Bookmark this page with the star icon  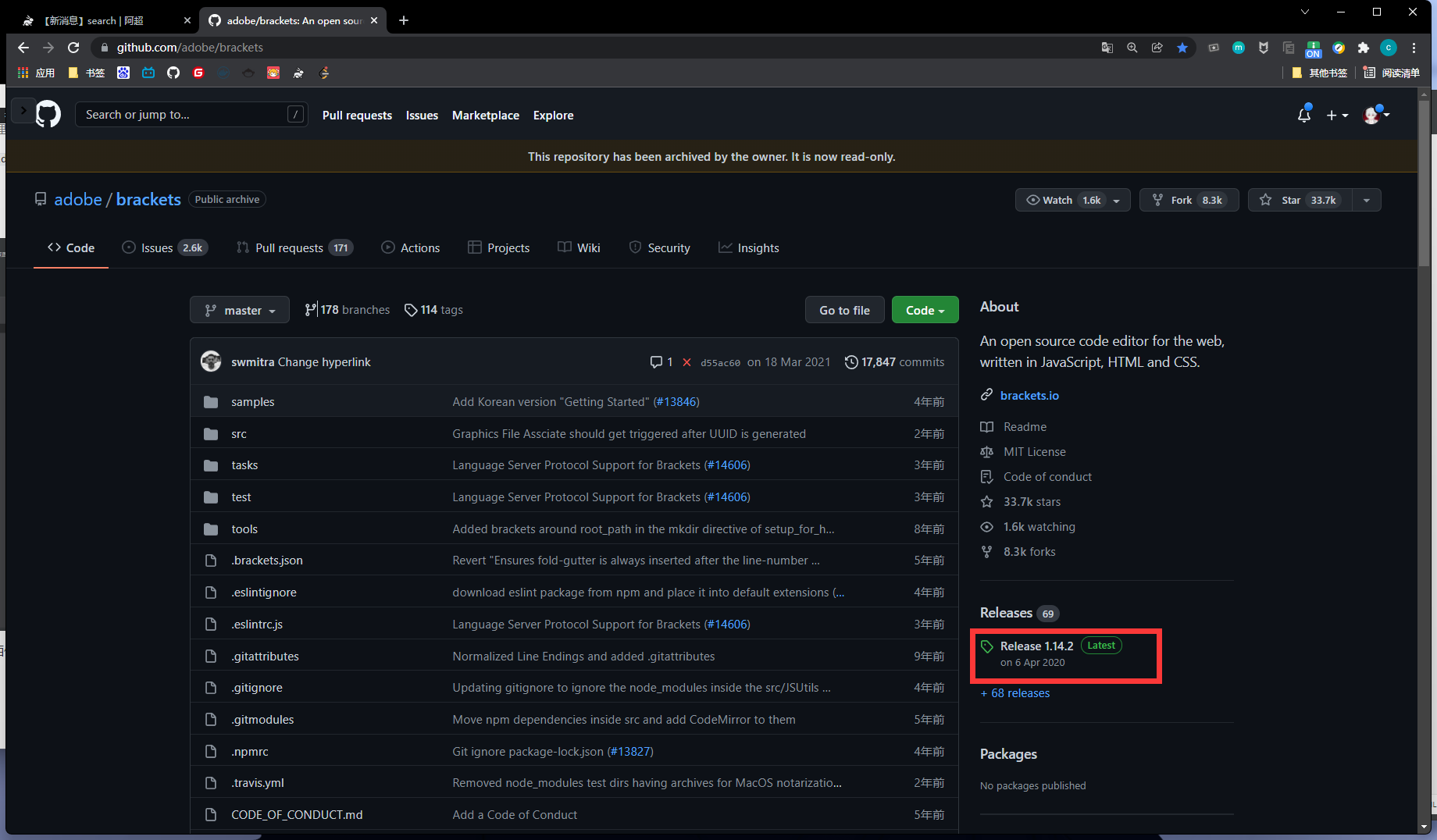pos(1182,48)
